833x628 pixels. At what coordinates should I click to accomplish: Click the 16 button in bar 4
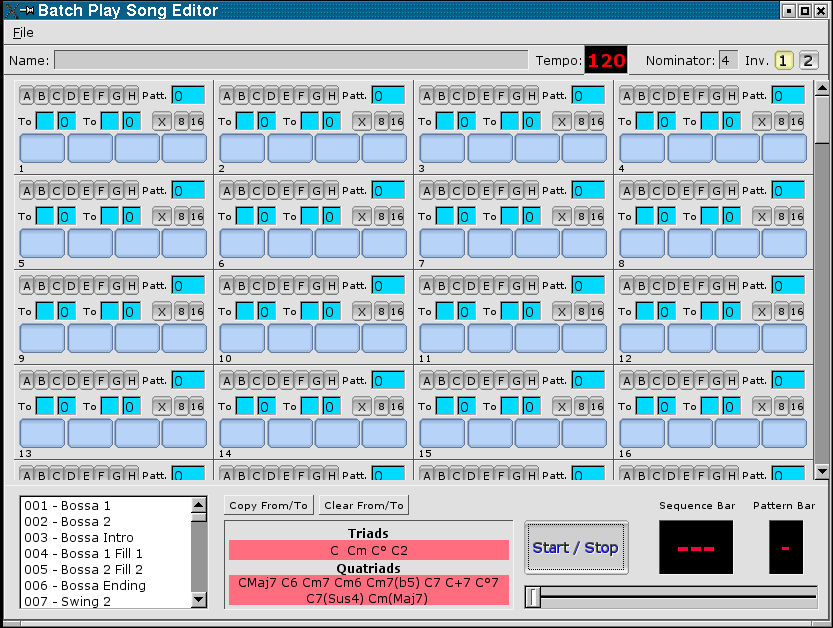tap(796, 121)
